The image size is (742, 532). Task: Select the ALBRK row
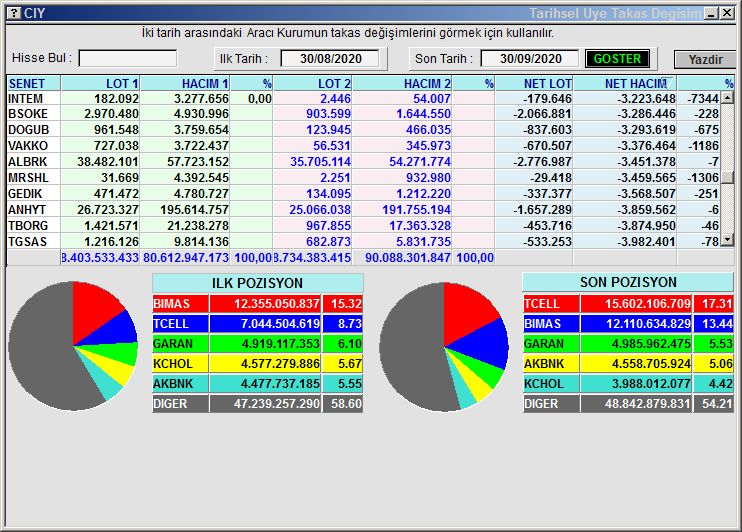(363, 162)
